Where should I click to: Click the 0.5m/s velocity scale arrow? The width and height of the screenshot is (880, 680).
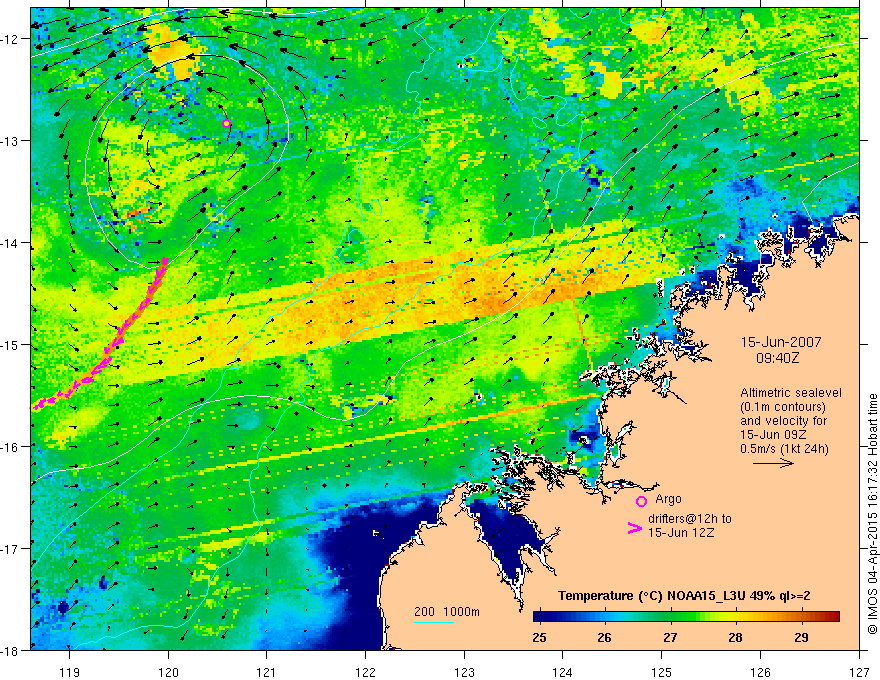click(x=773, y=463)
